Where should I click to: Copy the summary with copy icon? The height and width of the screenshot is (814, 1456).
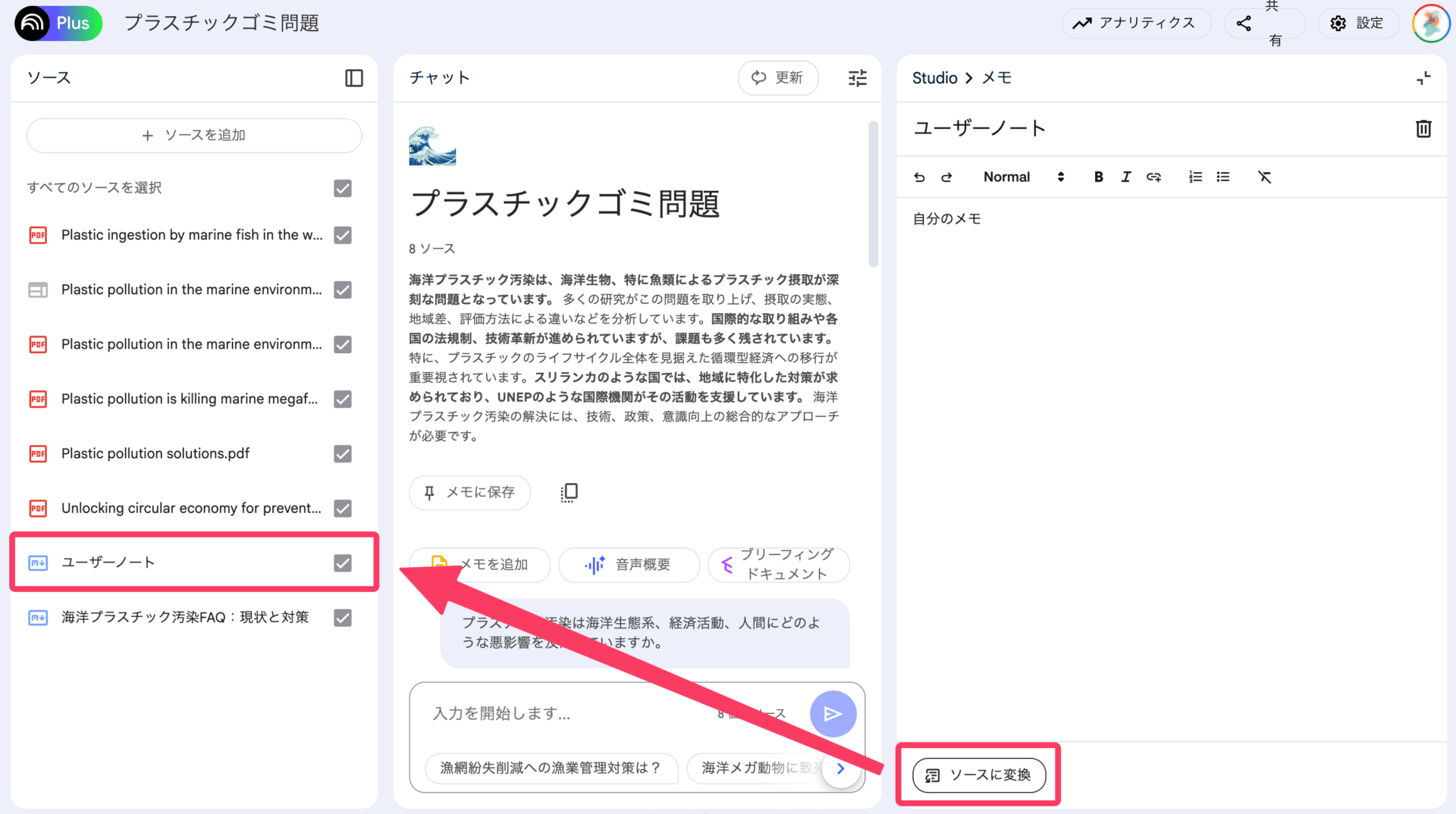[569, 493]
